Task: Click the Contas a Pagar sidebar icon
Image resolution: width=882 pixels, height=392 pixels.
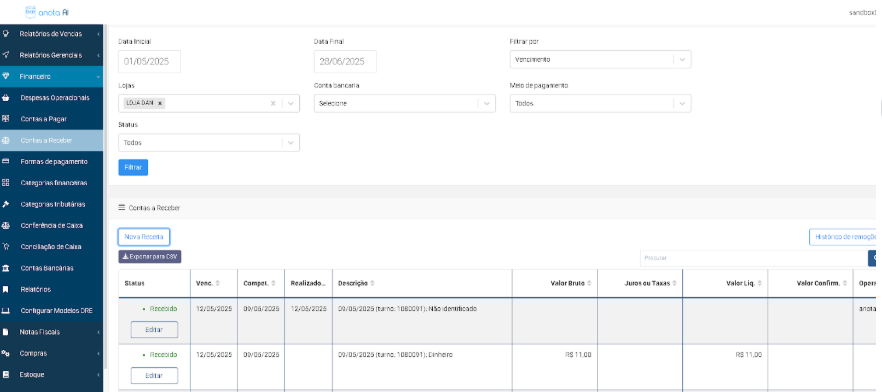Action: tap(6, 119)
